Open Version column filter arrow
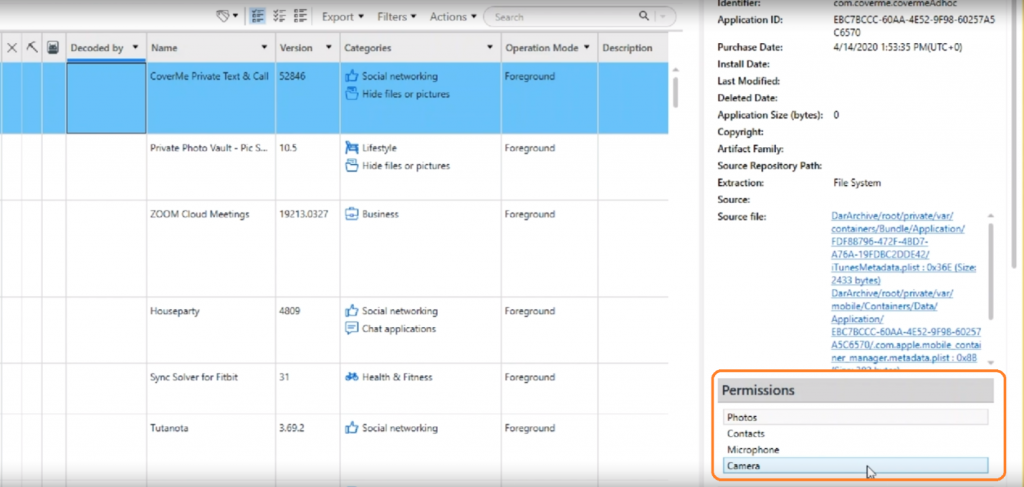The height and width of the screenshot is (487, 1024). [329, 48]
